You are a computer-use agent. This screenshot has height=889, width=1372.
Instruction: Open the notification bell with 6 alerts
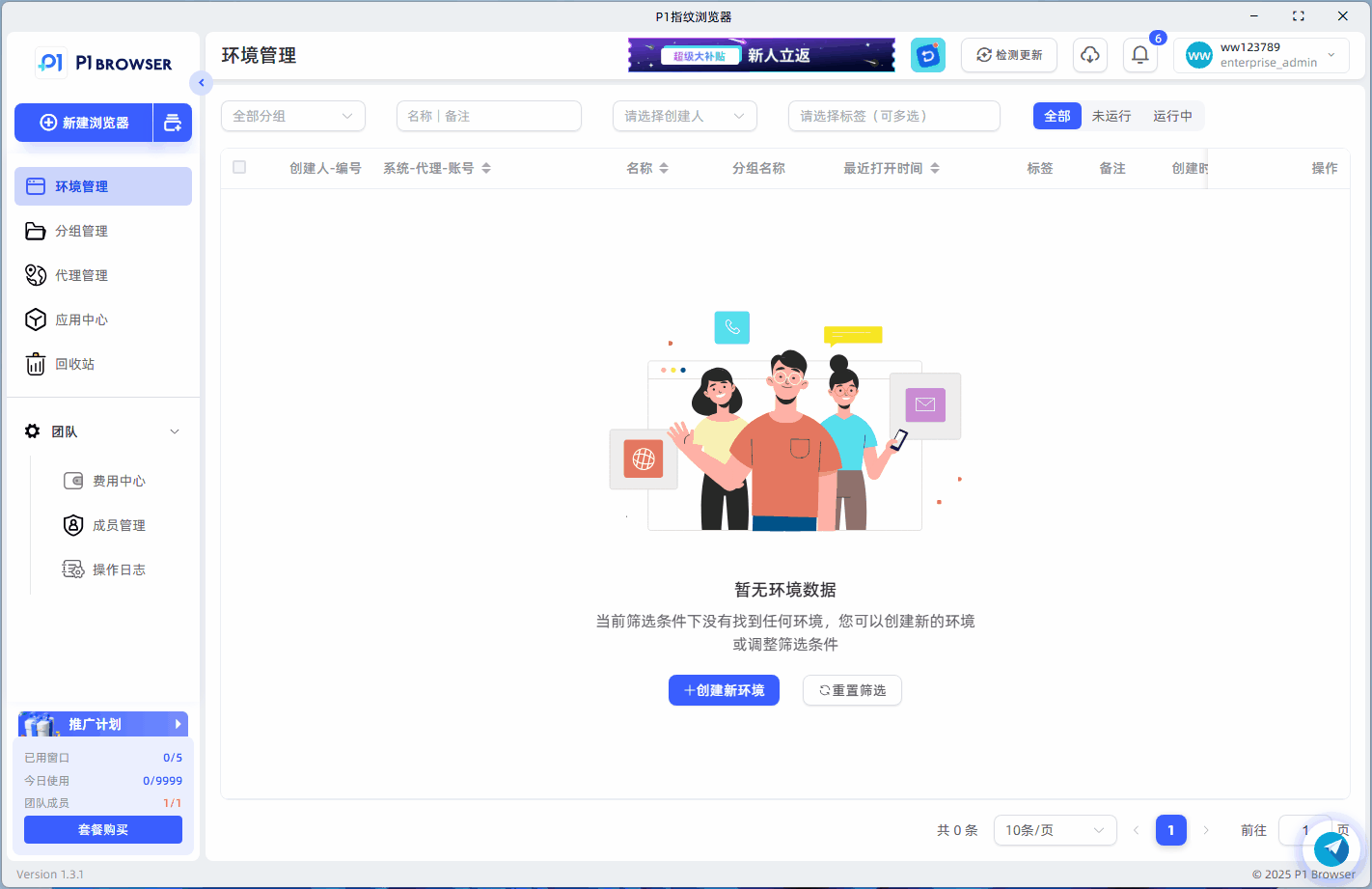coord(1139,55)
